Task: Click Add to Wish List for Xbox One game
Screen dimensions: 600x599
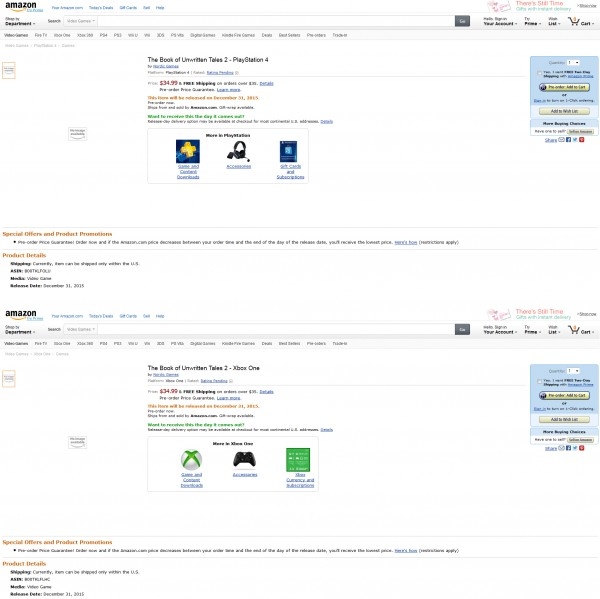Action: [x=563, y=419]
